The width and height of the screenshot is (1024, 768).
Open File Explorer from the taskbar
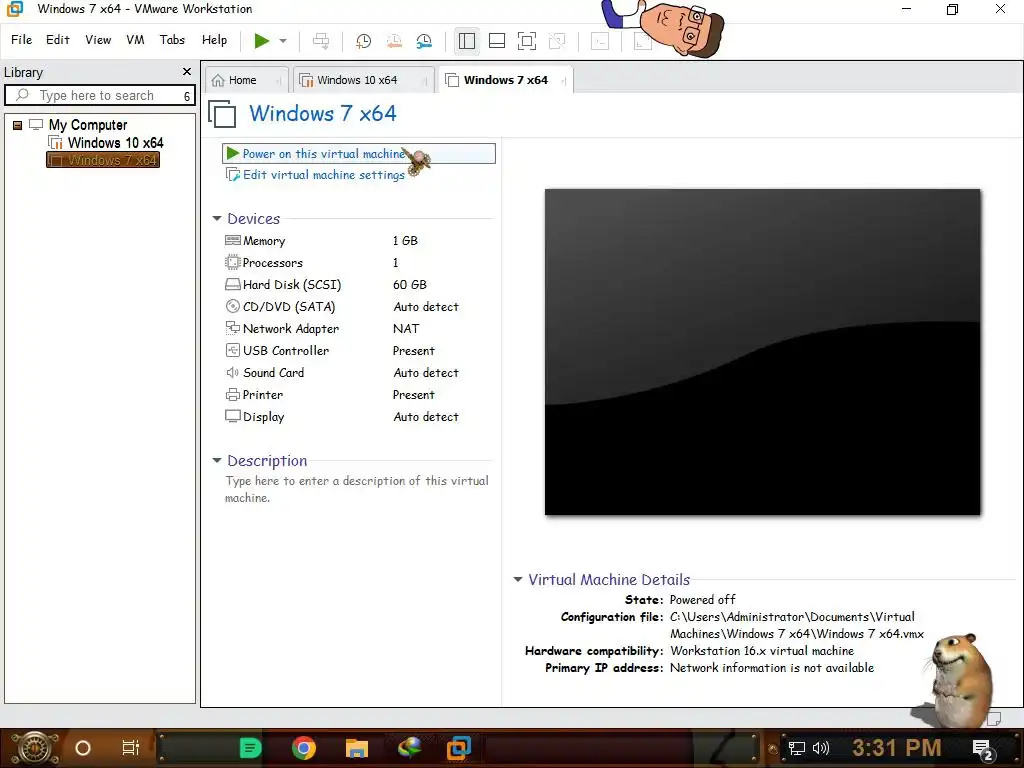(357, 748)
